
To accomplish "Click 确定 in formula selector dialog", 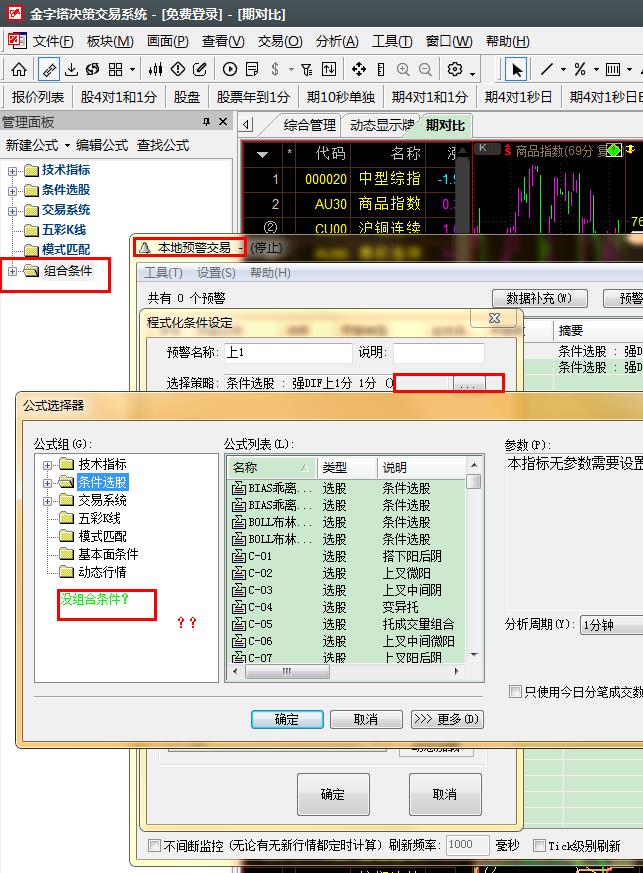I will pyautogui.click(x=287, y=719).
